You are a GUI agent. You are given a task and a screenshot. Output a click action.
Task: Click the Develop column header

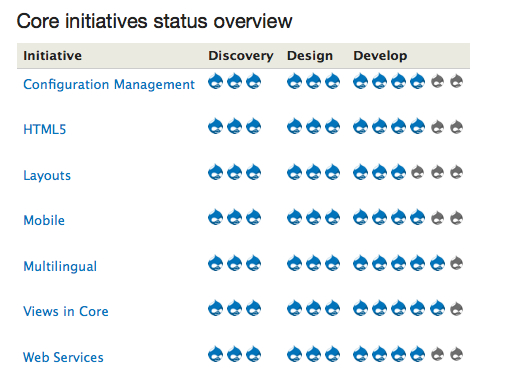tap(380, 56)
